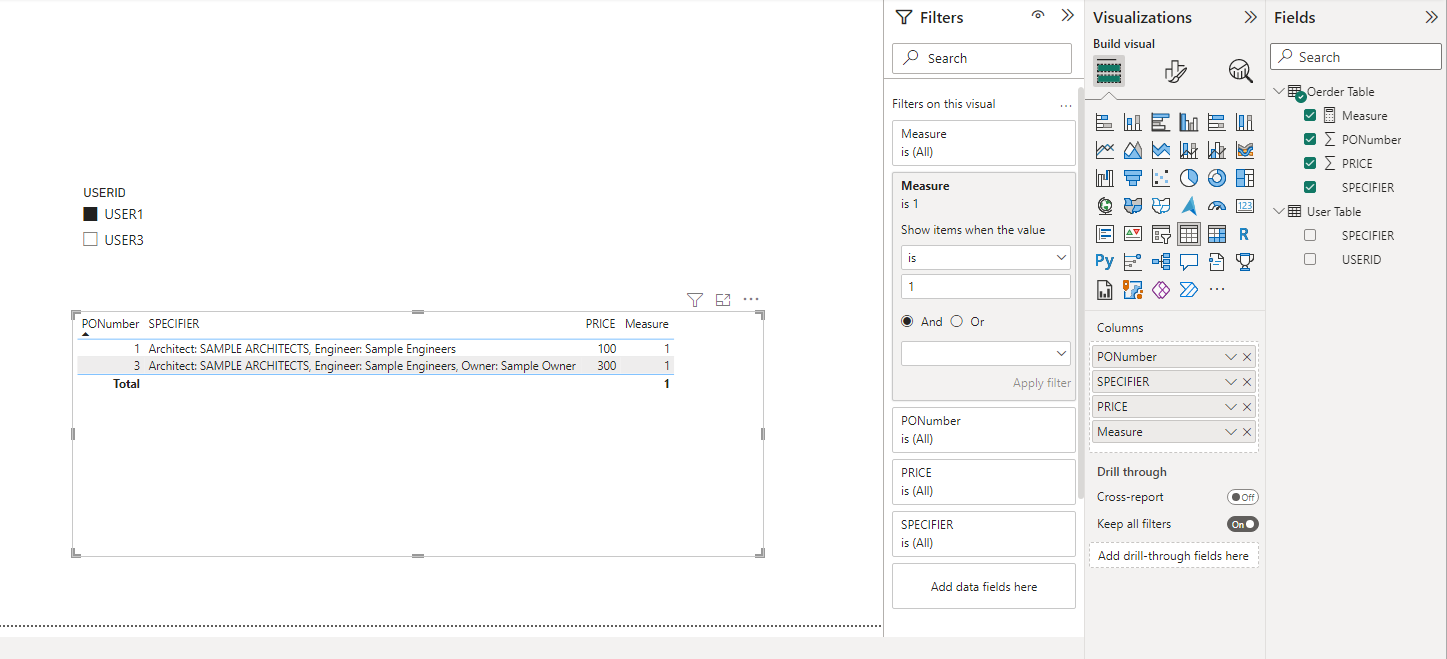Select the area chart visual

tap(1133, 150)
